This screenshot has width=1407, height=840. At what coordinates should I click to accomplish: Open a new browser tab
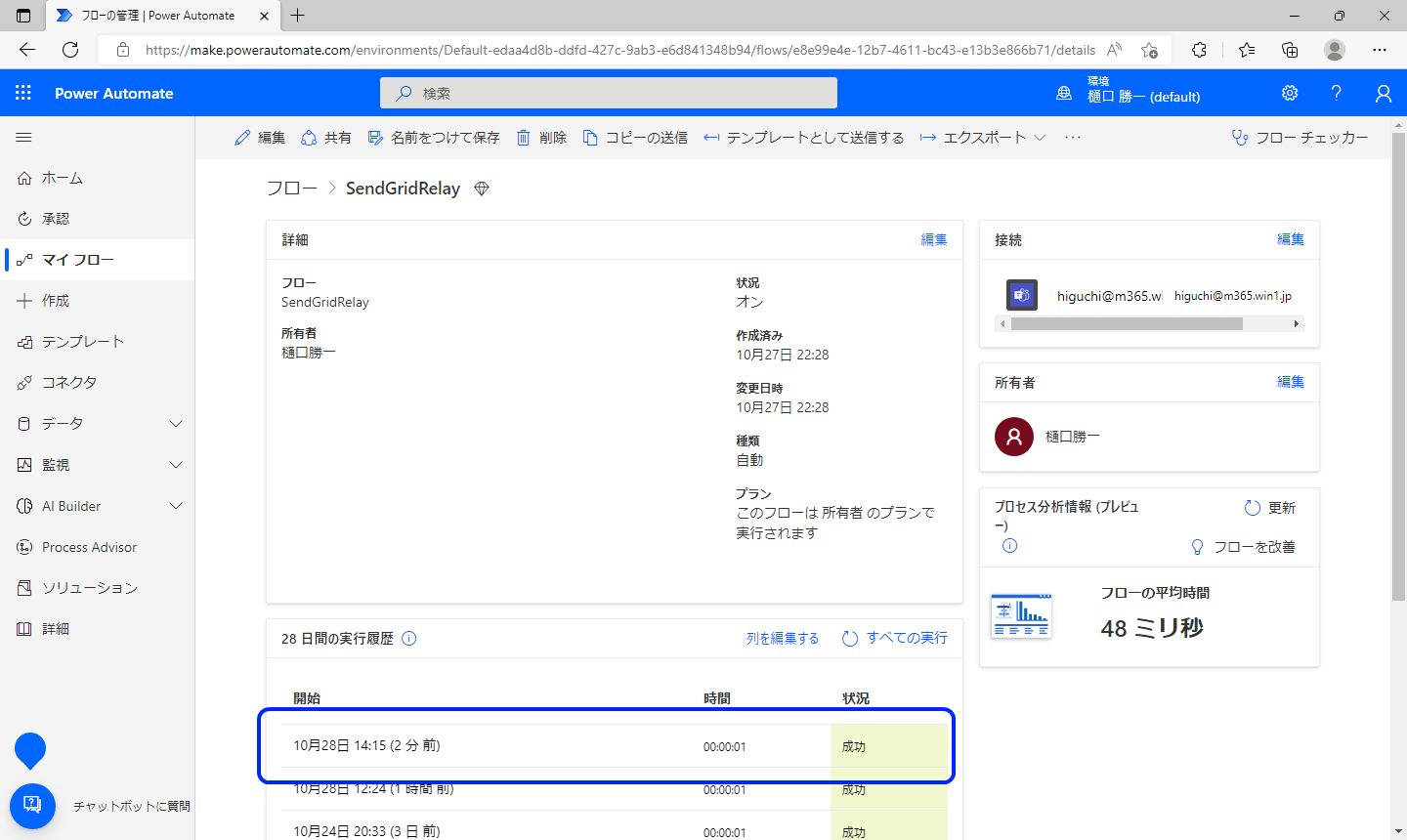(298, 16)
